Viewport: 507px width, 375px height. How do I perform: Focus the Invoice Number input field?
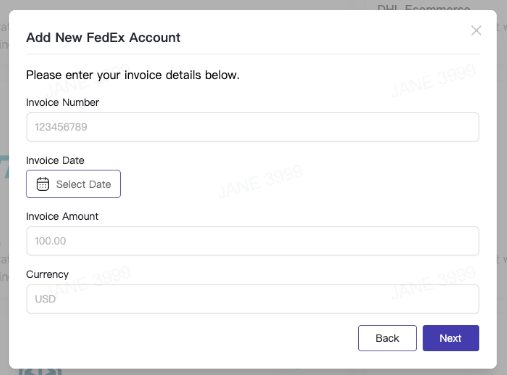click(253, 127)
